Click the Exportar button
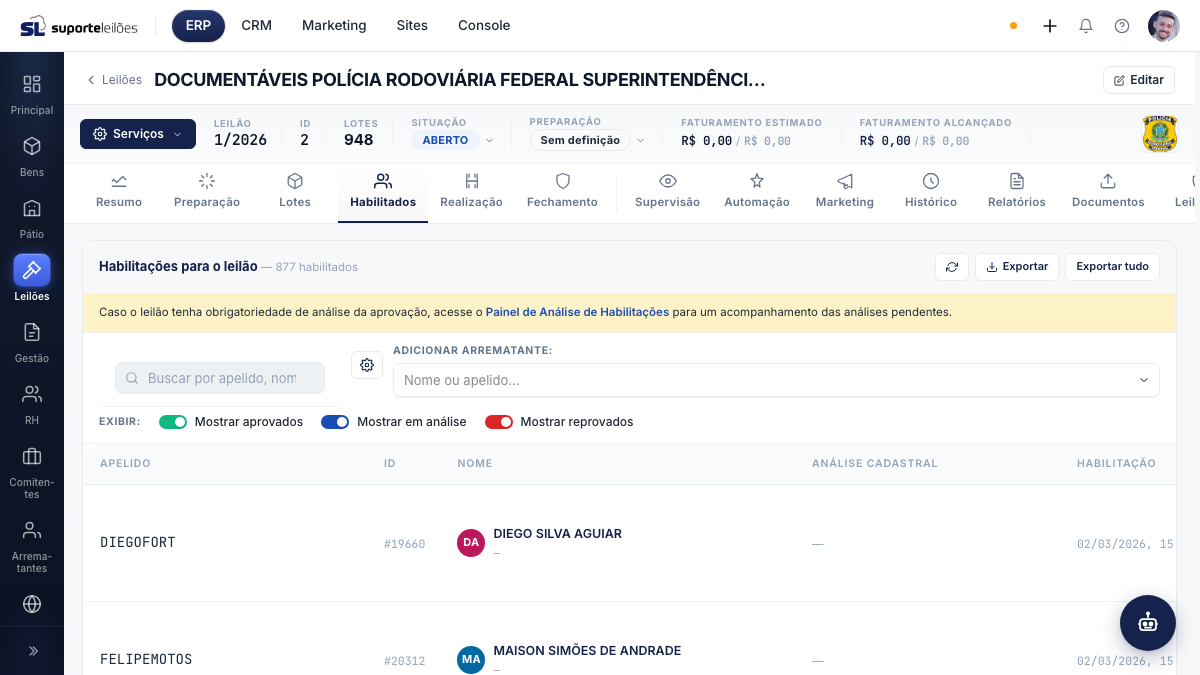This screenshot has height=675, width=1200. 1017,267
